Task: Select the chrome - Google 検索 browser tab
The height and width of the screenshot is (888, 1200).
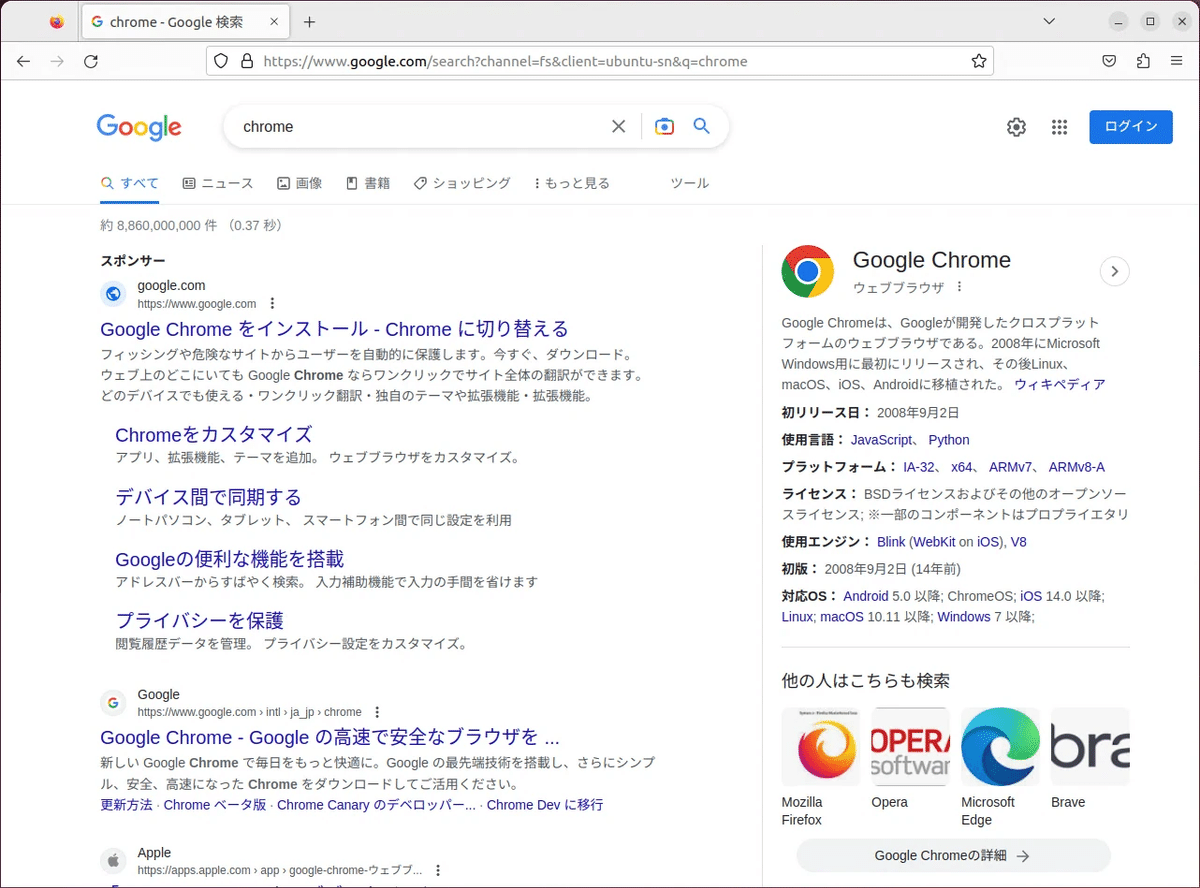Action: click(x=185, y=22)
